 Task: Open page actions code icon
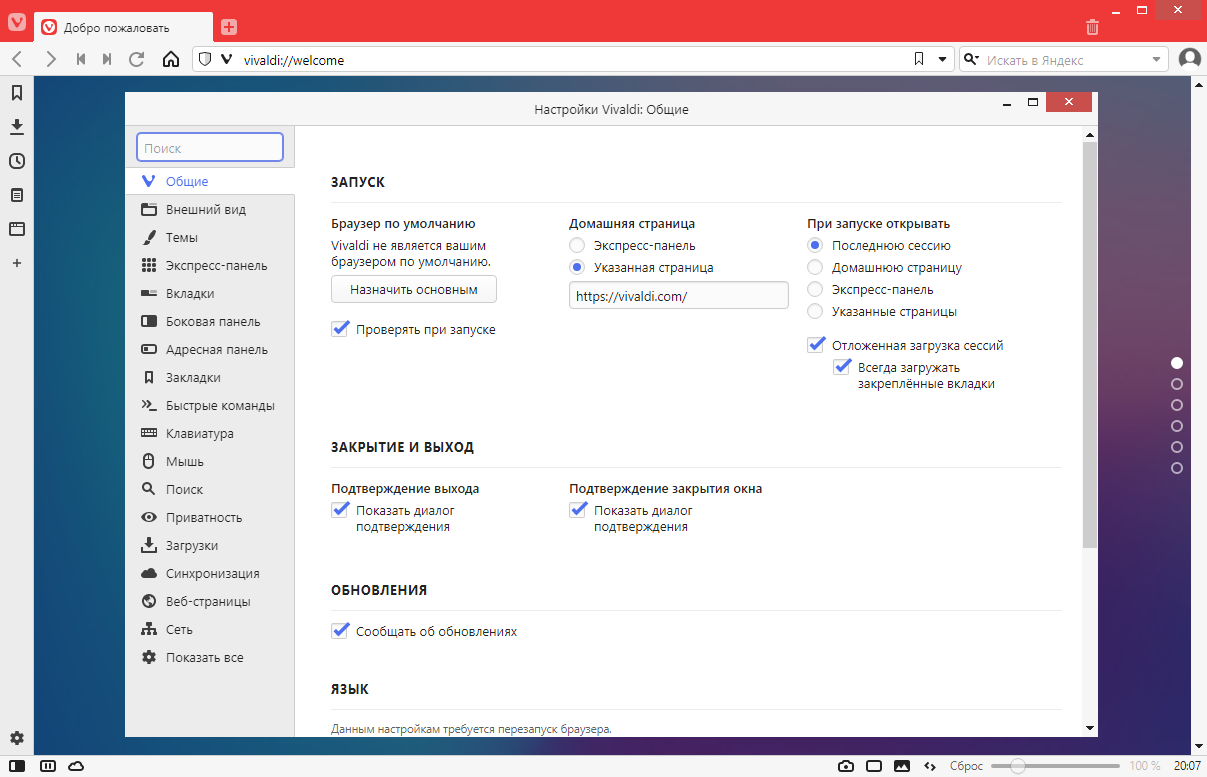coord(930,766)
